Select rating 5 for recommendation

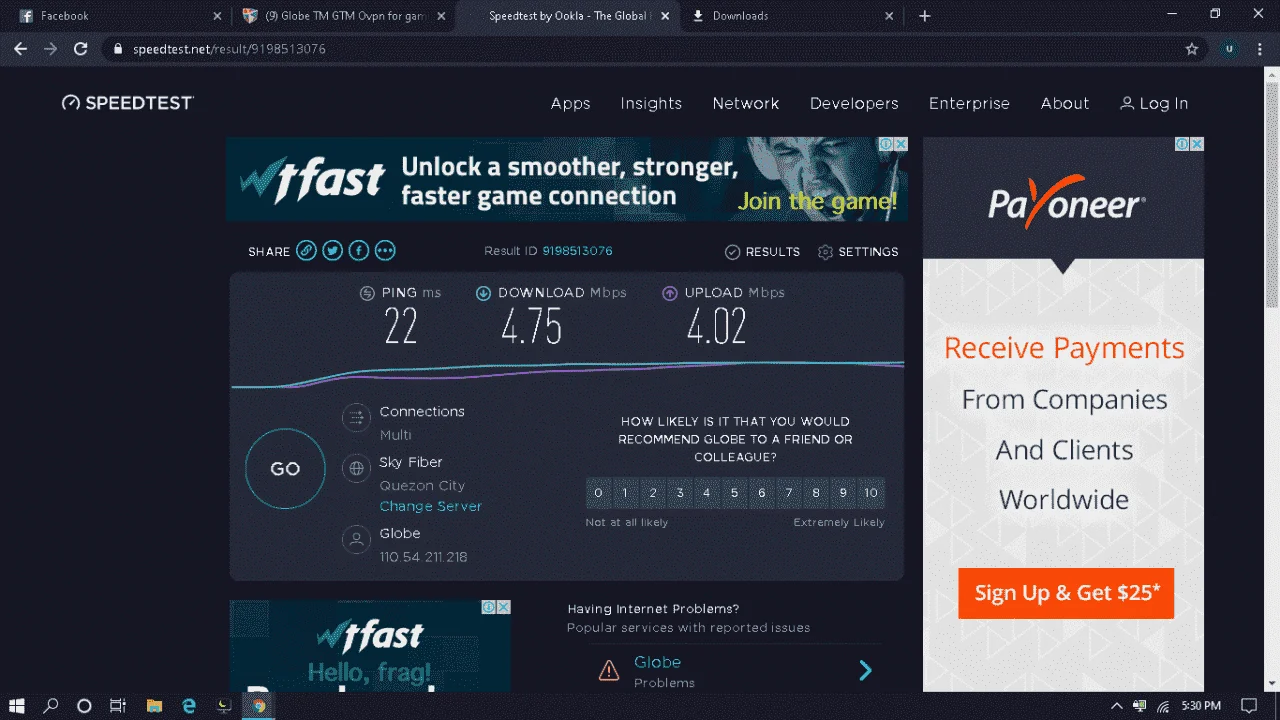pyautogui.click(x=734, y=493)
